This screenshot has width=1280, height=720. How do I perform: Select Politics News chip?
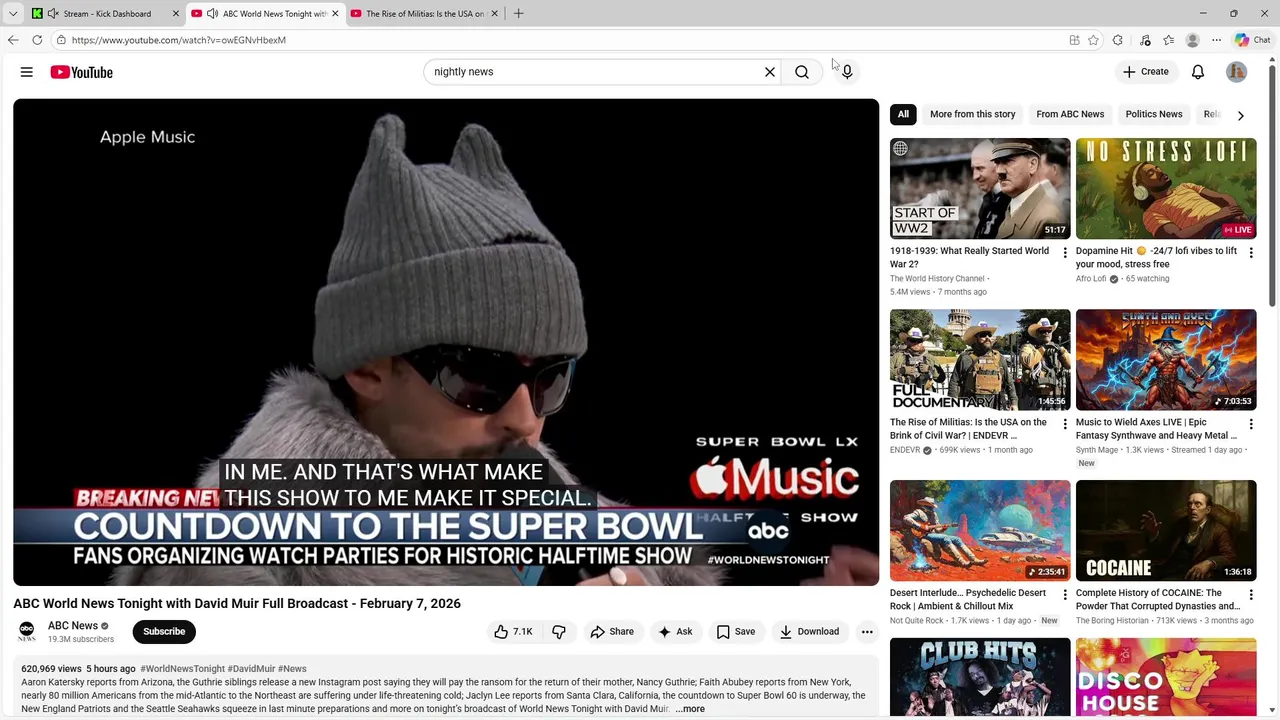click(x=1153, y=114)
